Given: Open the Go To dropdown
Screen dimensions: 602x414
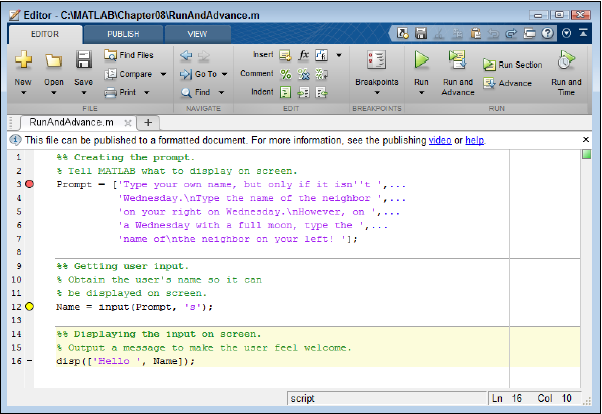Looking at the screenshot, I should [225, 74].
